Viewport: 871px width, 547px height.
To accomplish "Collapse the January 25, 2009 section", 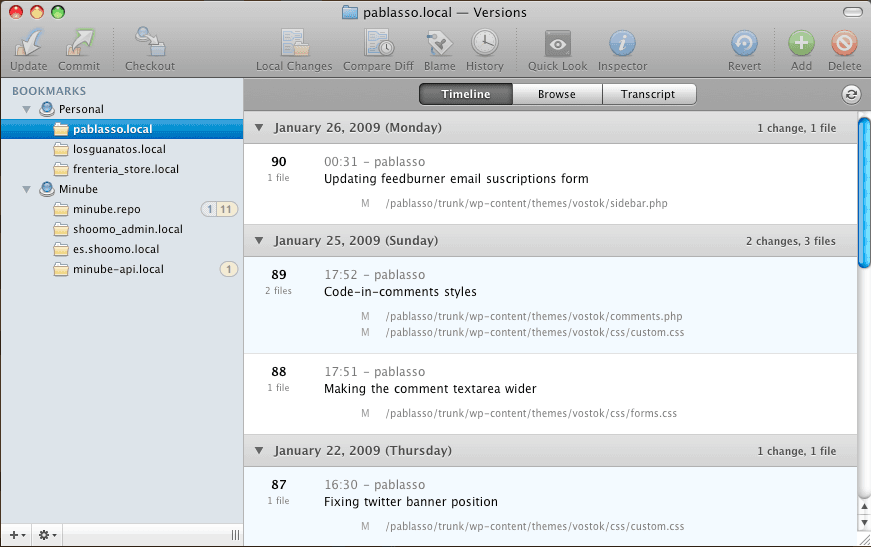I will click(259, 241).
